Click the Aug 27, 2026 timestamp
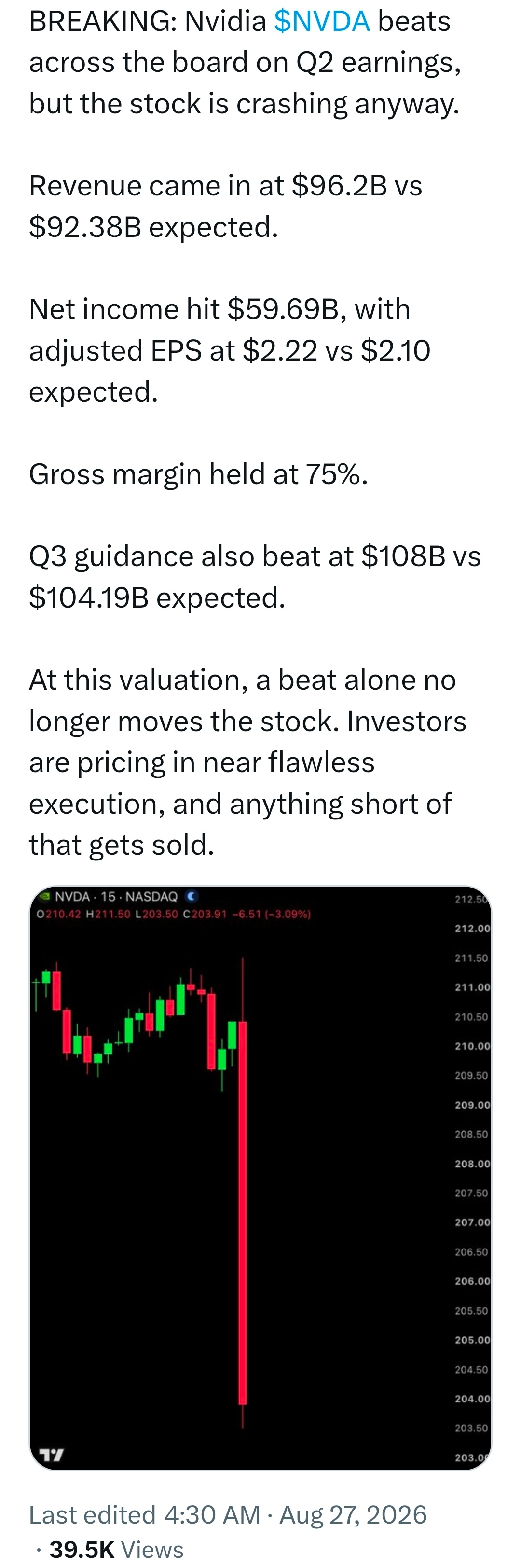Viewport: 521px width, 1568px height. click(x=353, y=1515)
